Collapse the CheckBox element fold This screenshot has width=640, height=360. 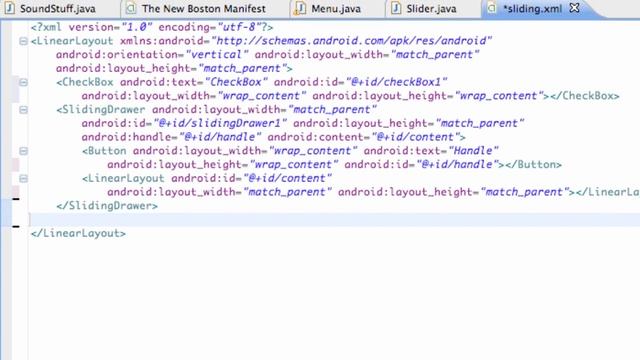coord(23,82)
